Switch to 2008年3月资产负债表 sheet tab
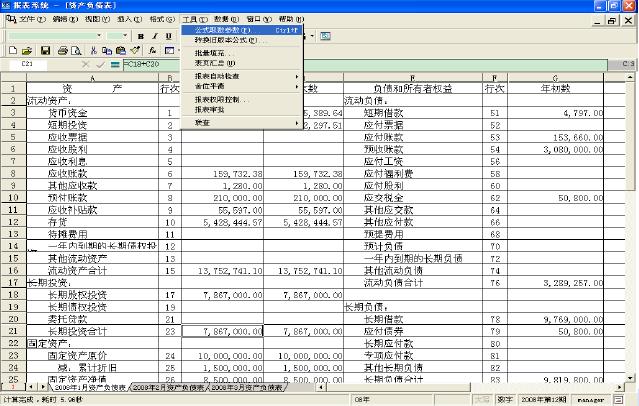 coord(247,387)
